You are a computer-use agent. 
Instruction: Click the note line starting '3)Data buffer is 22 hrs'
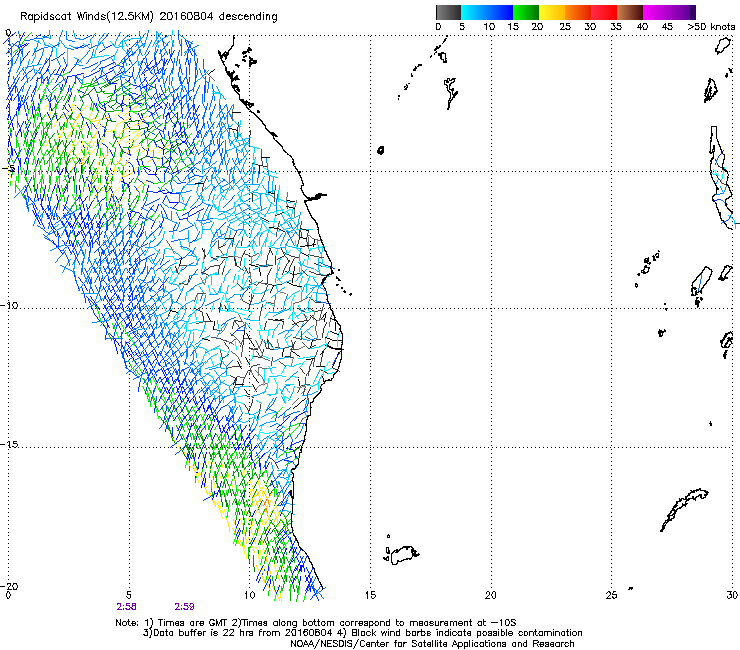tap(362, 633)
